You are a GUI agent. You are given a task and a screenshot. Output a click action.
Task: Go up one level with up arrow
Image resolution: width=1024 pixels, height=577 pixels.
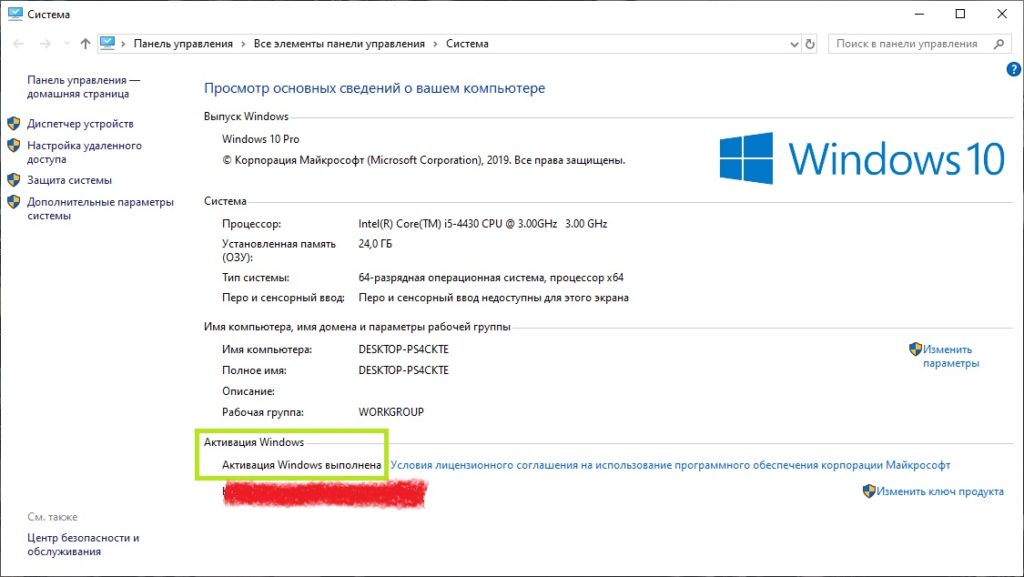coord(85,44)
